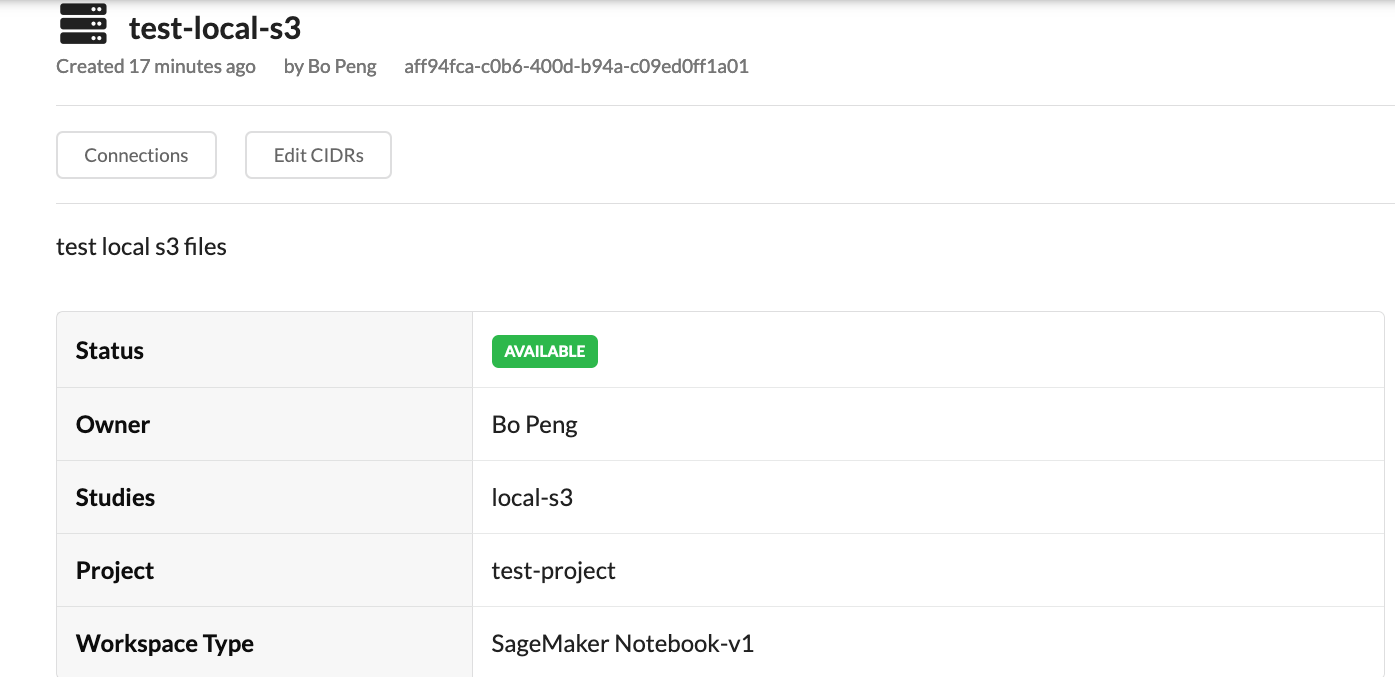Click the server workspace icon

pos(83,24)
